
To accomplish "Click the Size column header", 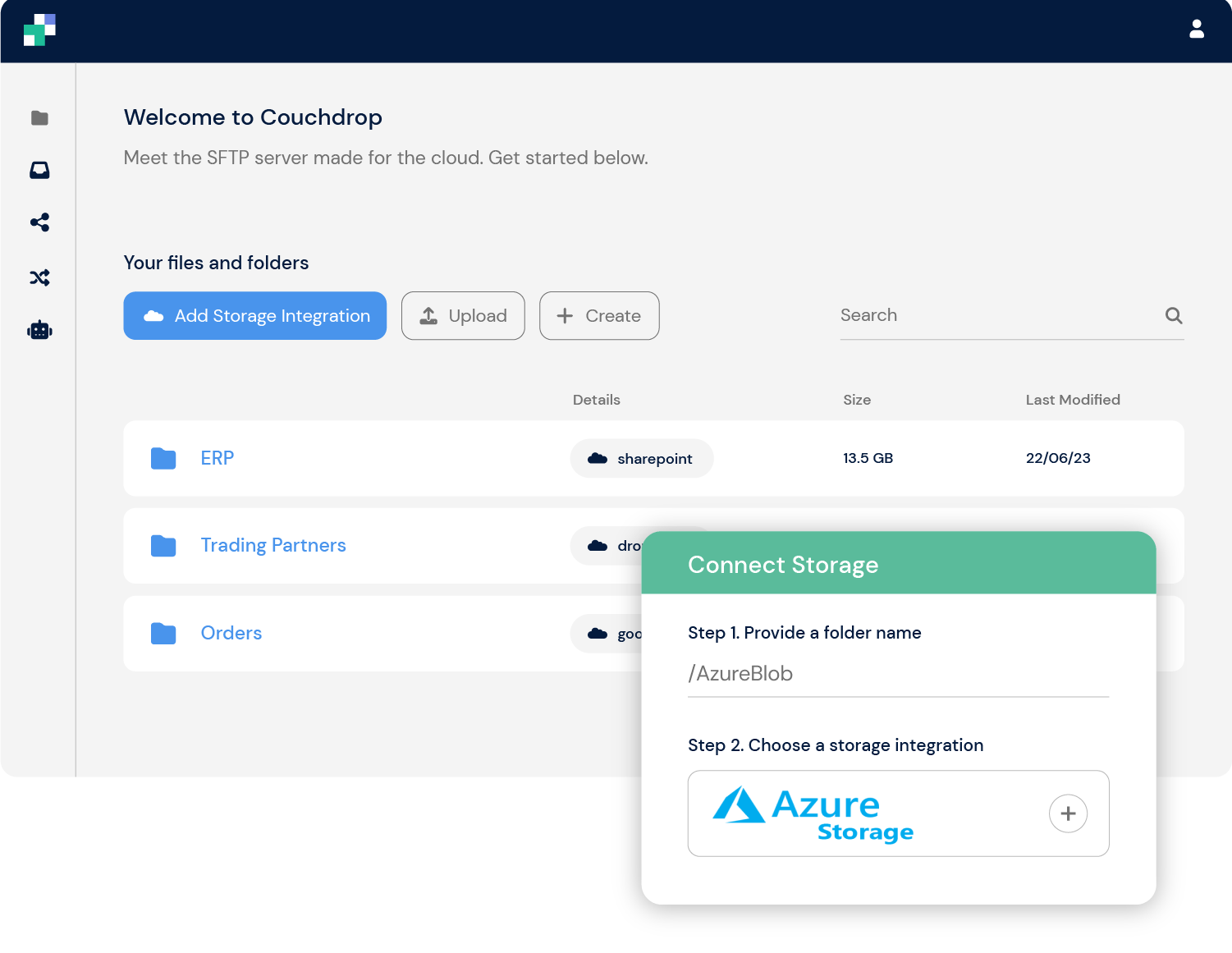I will point(857,400).
